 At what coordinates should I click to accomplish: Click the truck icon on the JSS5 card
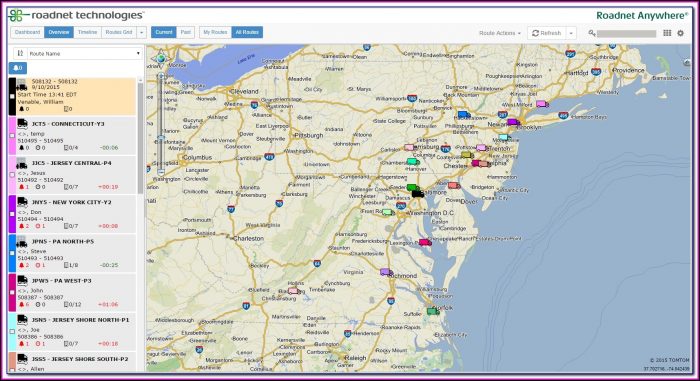click(x=22, y=359)
